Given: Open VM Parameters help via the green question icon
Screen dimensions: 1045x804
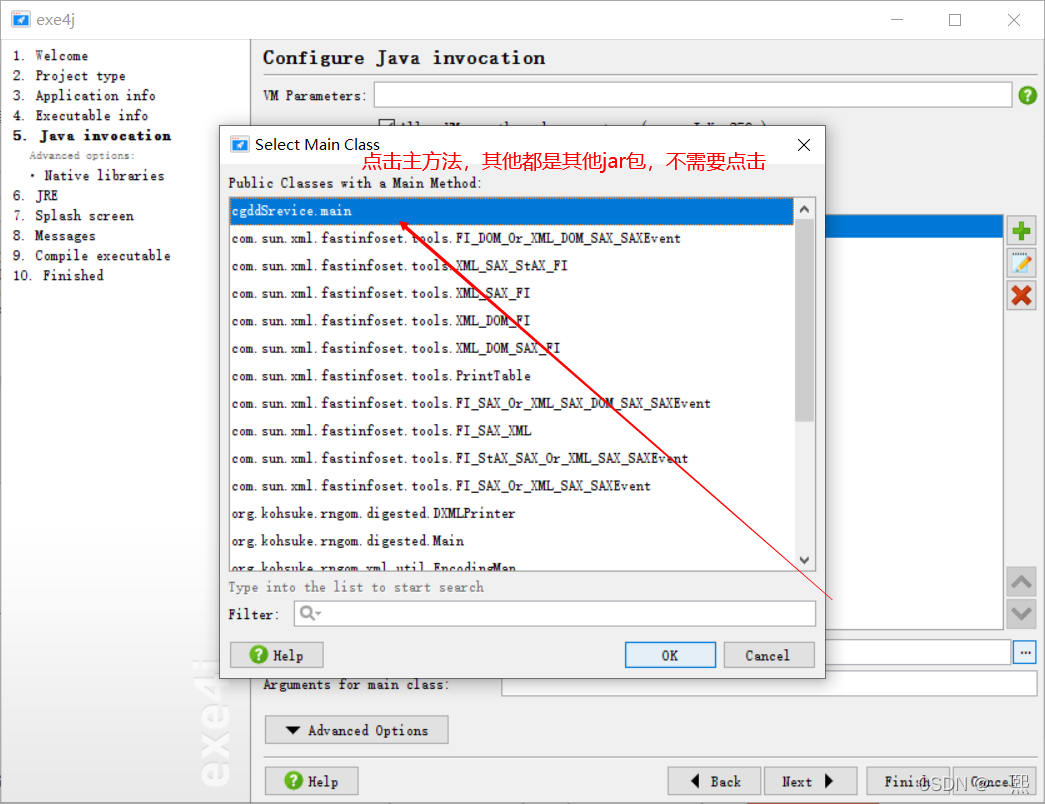Looking at the screenshot, I should (1030, 93).
